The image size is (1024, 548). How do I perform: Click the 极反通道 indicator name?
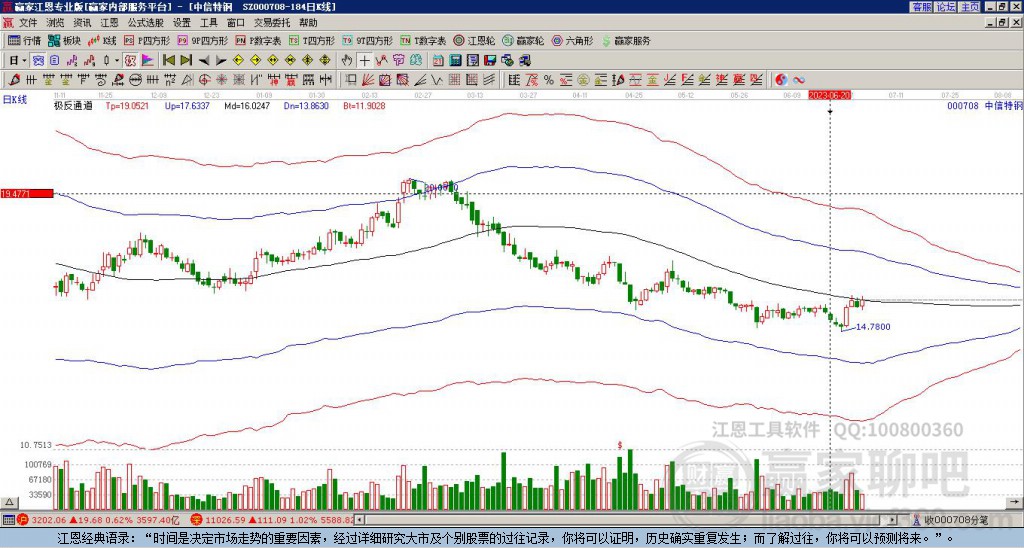73,105
